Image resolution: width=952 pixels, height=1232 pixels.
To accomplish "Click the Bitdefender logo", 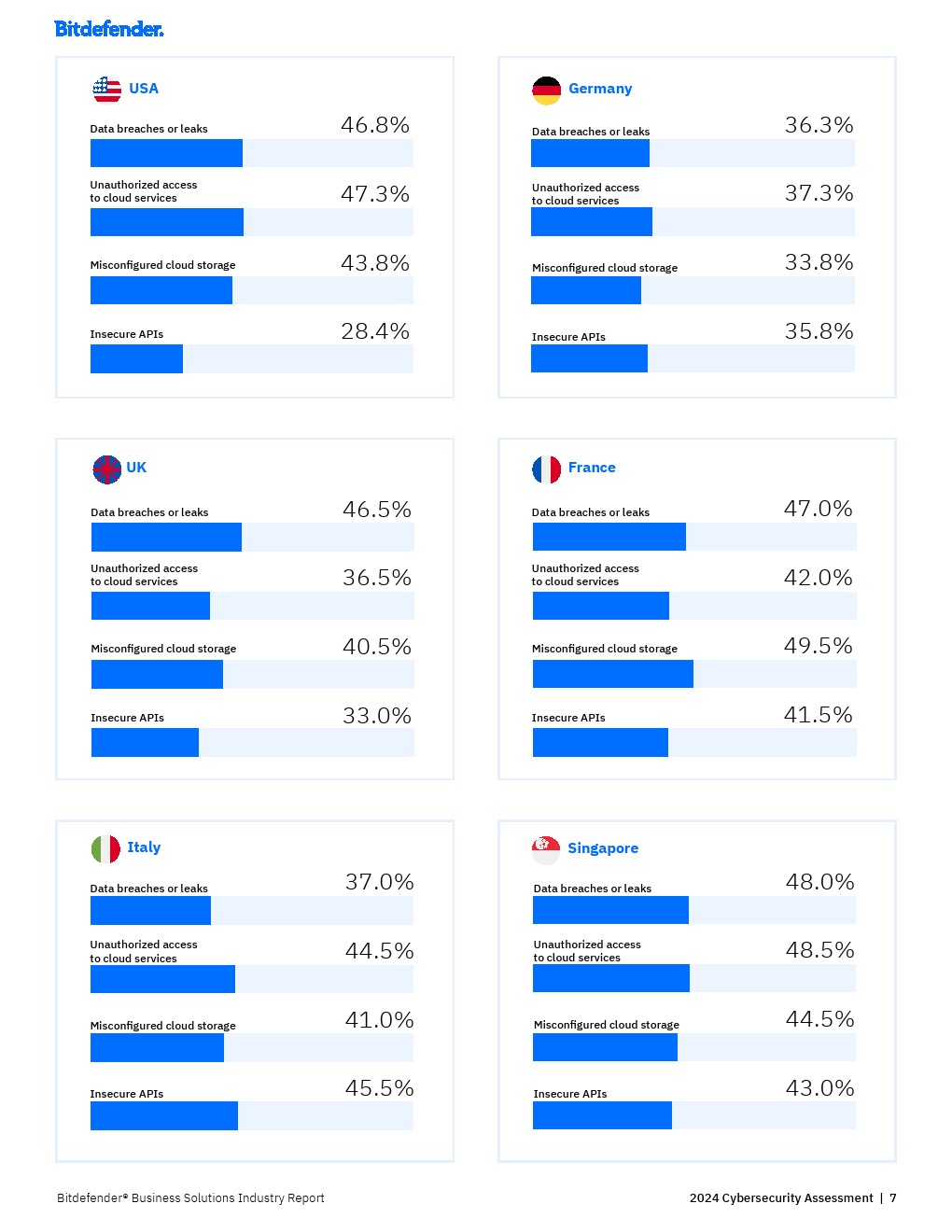I will pyautogui.click(x=109, y=29).
